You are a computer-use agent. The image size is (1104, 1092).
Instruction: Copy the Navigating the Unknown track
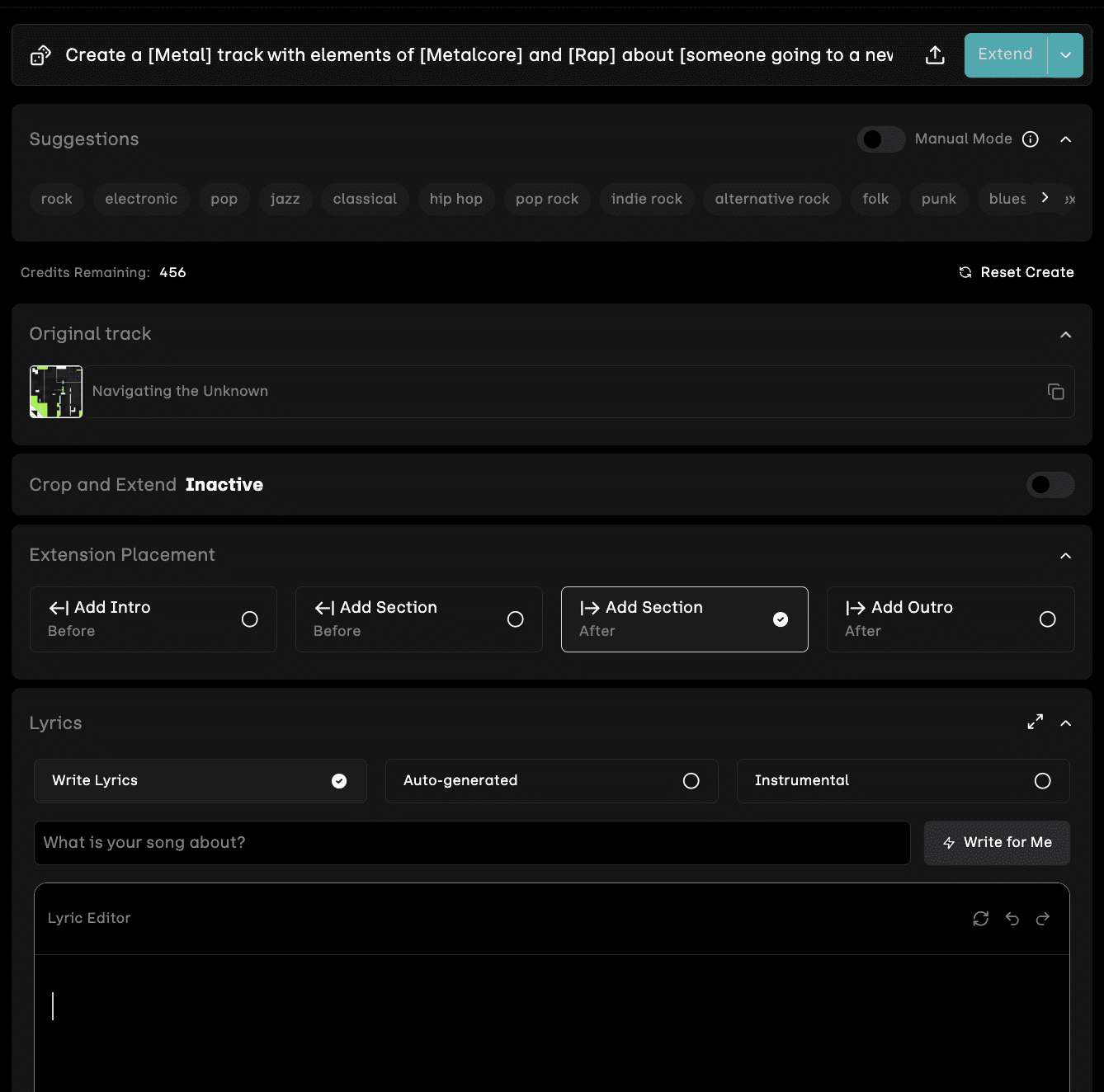tap(1055, 392)
